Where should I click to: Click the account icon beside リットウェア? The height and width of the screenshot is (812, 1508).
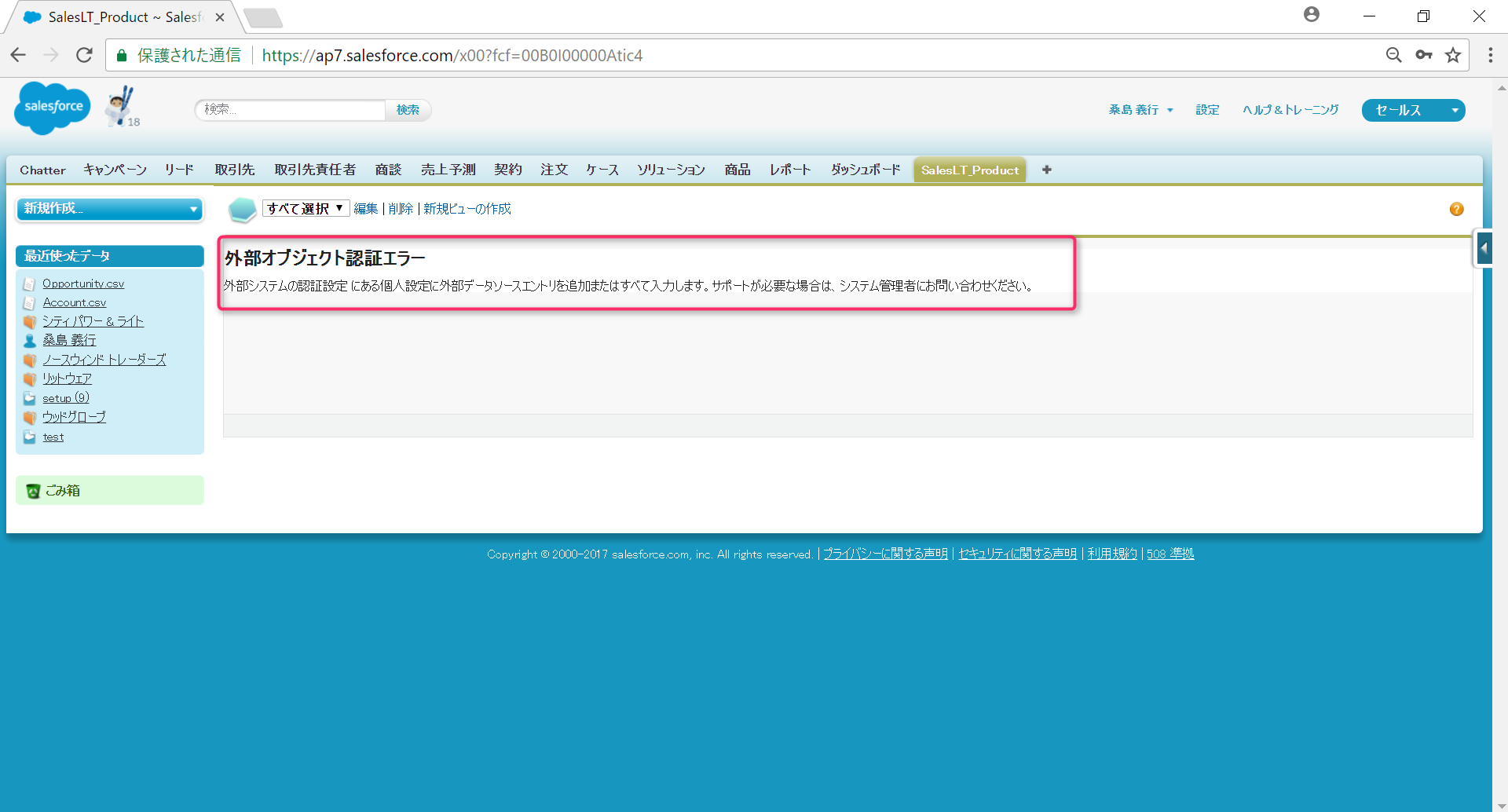30,379
